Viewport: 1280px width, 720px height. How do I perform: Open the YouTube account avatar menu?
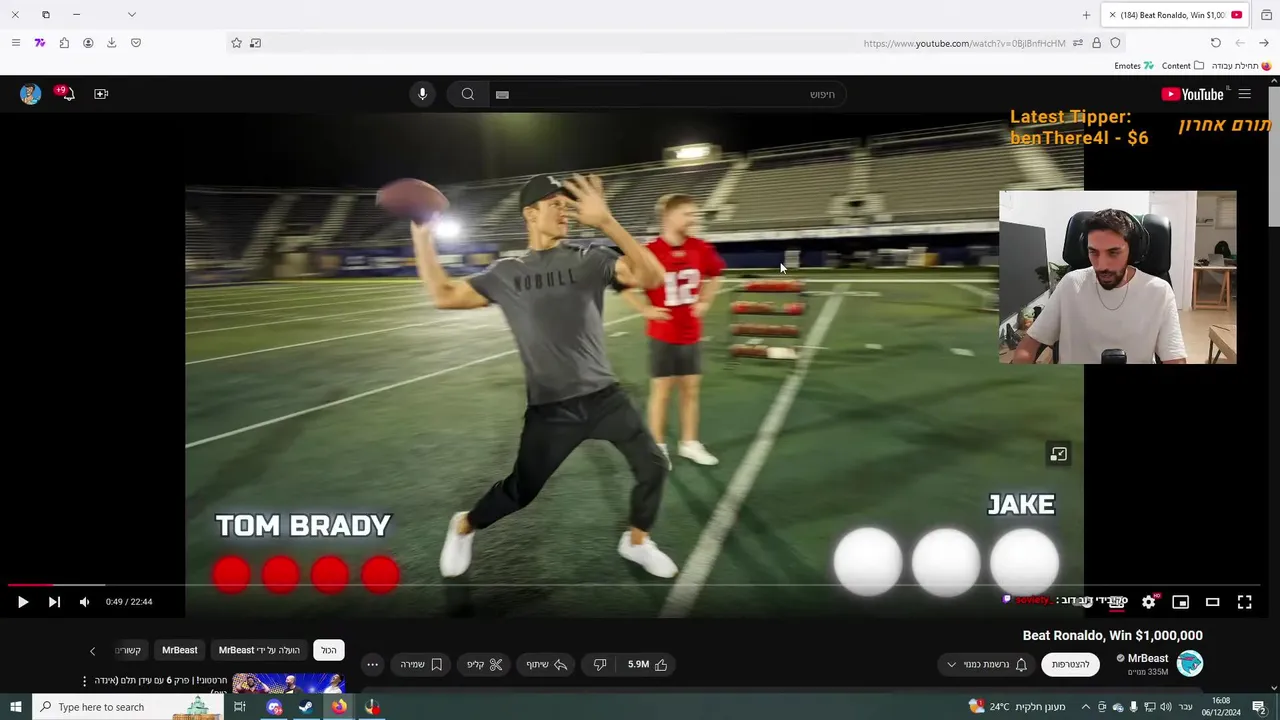coord(31,94)
